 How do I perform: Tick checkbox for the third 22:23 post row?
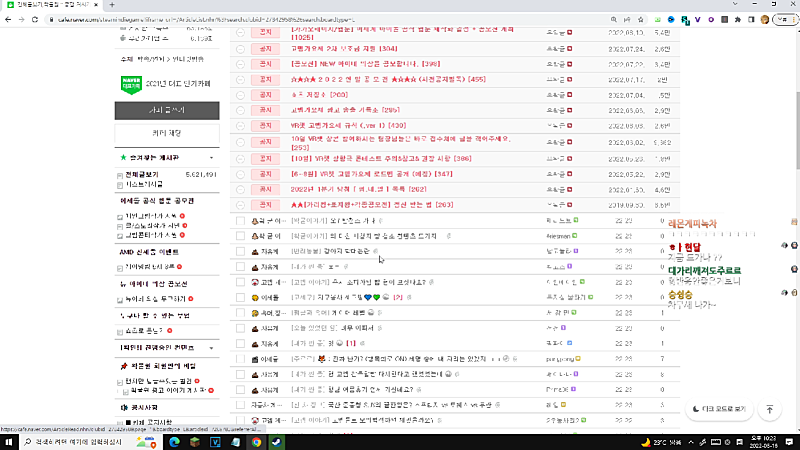(240, 251)
